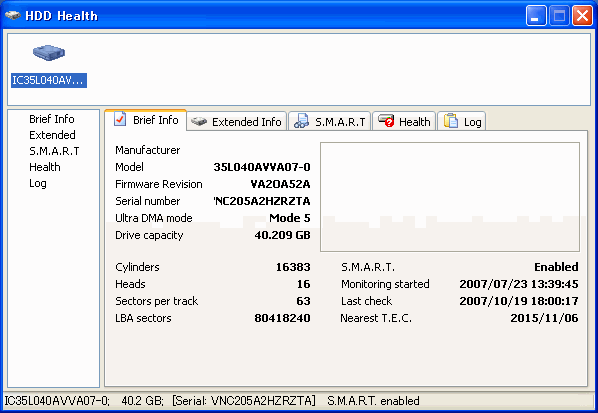Click status bar serial VNC205A2HZRZTA
The width and height of the screenshot is (598, 413).
pyautogui.click(x=244, y=401)
